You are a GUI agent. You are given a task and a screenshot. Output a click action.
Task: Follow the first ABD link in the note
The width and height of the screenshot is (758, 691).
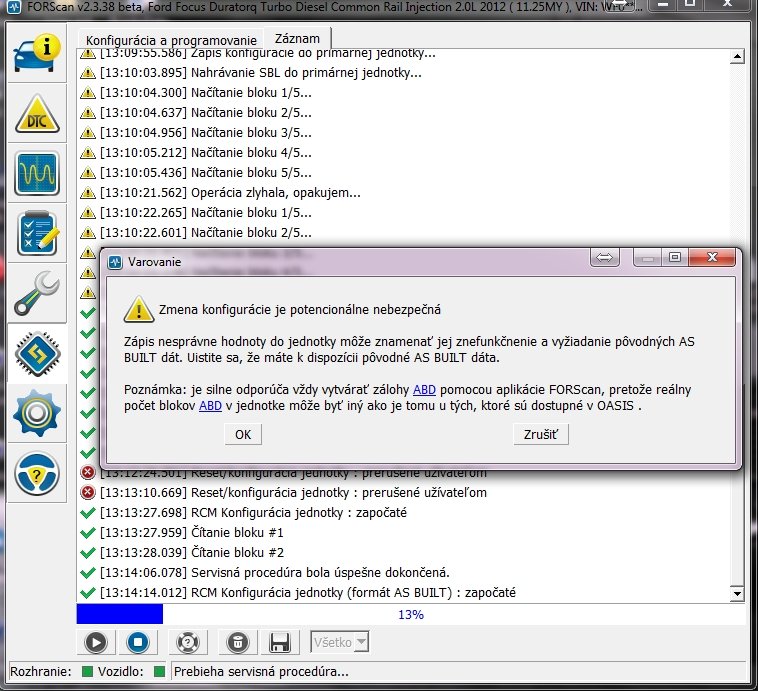423,389
